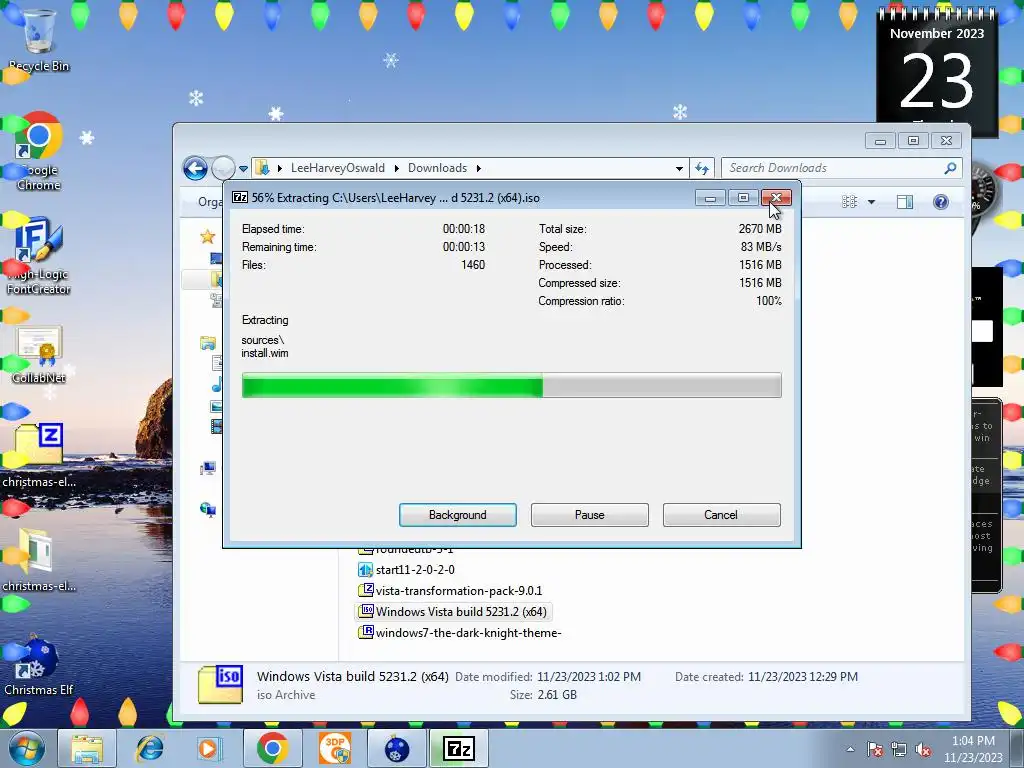Screen dimensions: 1024x768
Task: Open CollabNet desktop icon
Action: click(x=39, y=355)
